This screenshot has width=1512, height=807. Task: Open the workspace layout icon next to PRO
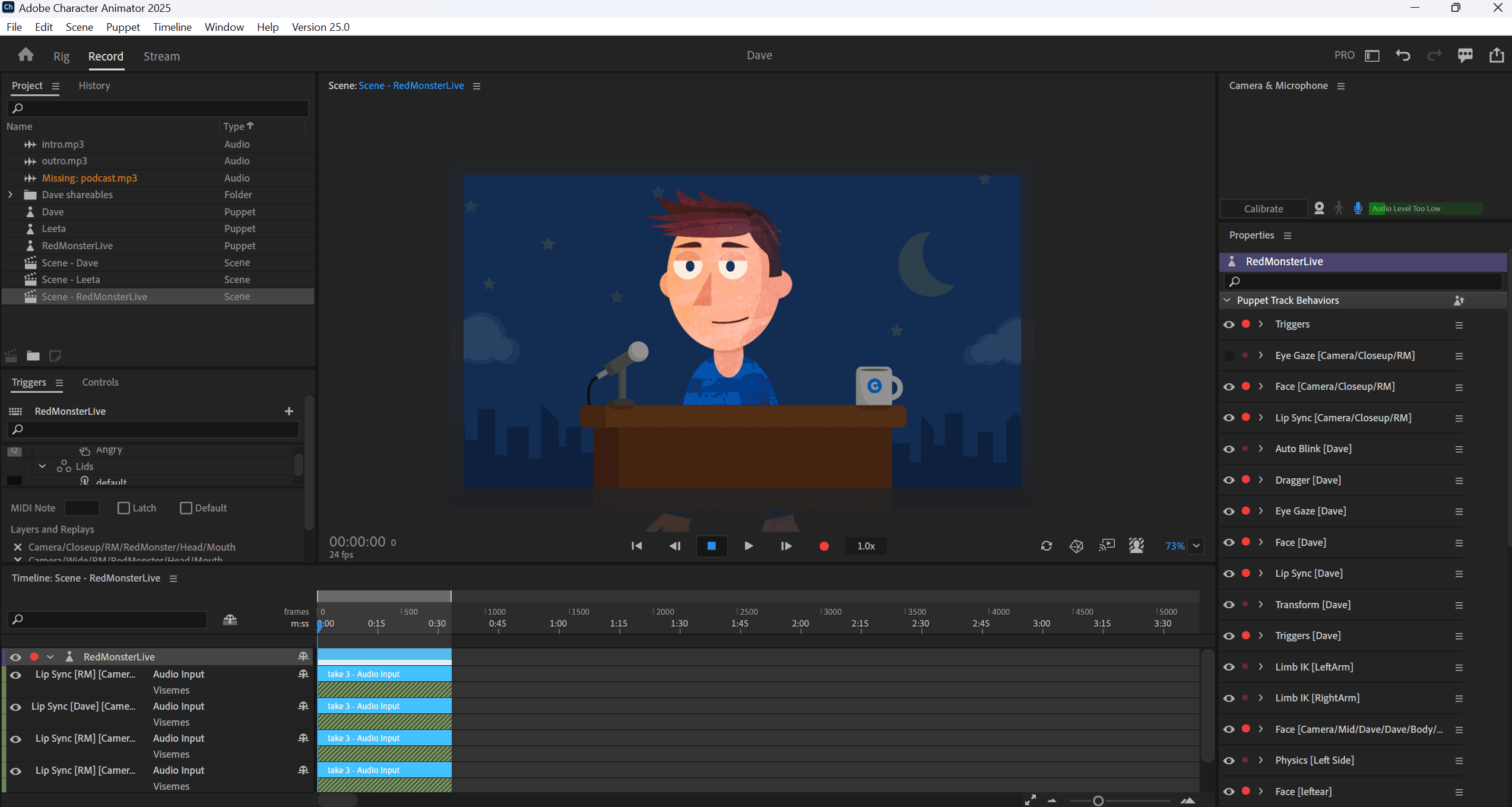click(x=1372, y=56)
